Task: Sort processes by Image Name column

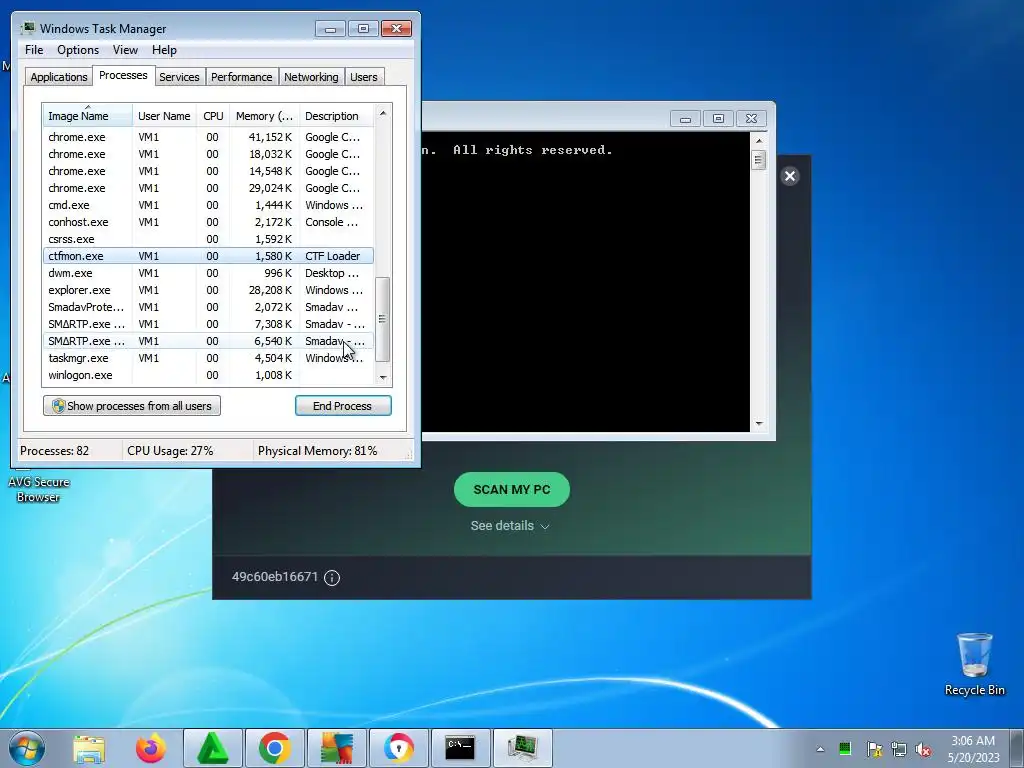Action: pyautogui.click(x=88, y=115)
